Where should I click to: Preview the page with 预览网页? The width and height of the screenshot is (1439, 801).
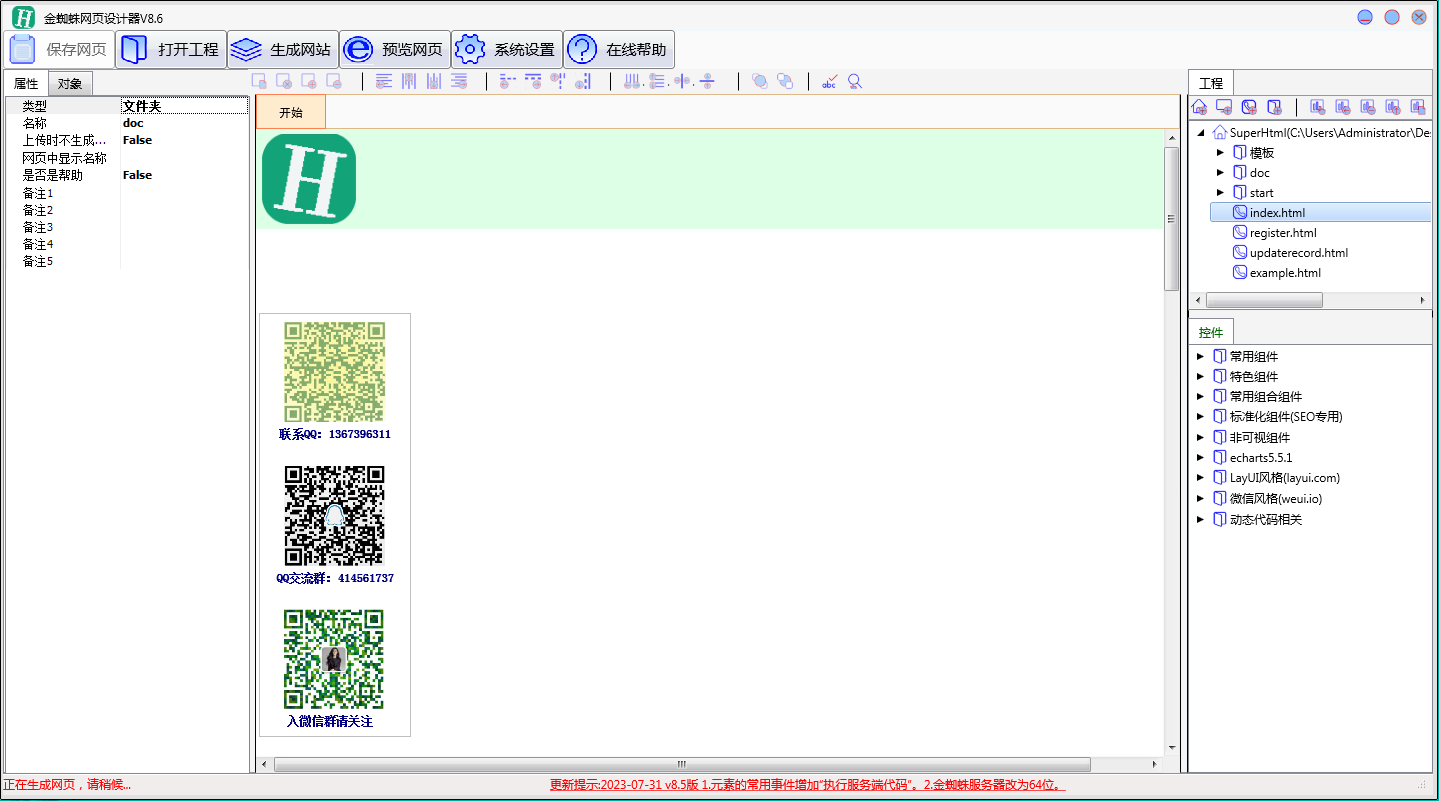pos(394,49)
